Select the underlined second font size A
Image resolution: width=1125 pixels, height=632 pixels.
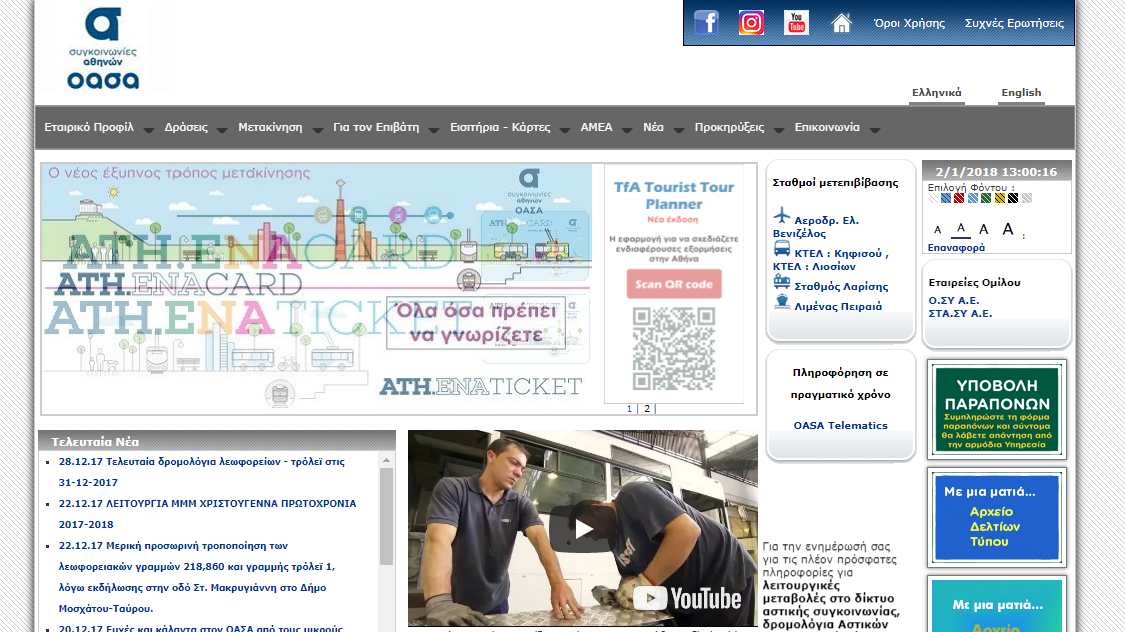tap(961, 229)
